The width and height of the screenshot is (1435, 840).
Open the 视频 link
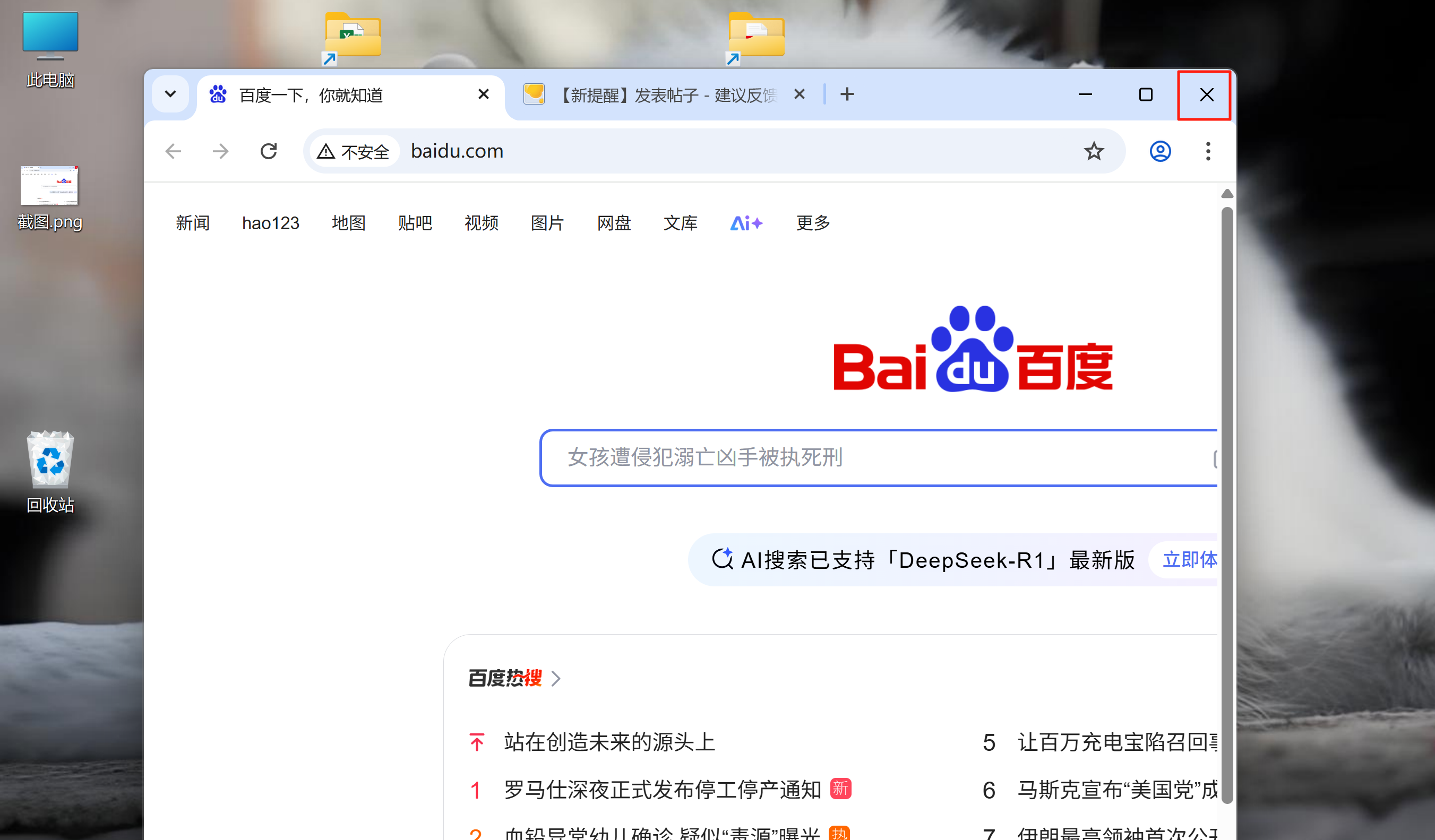click(x=481, y=223)
